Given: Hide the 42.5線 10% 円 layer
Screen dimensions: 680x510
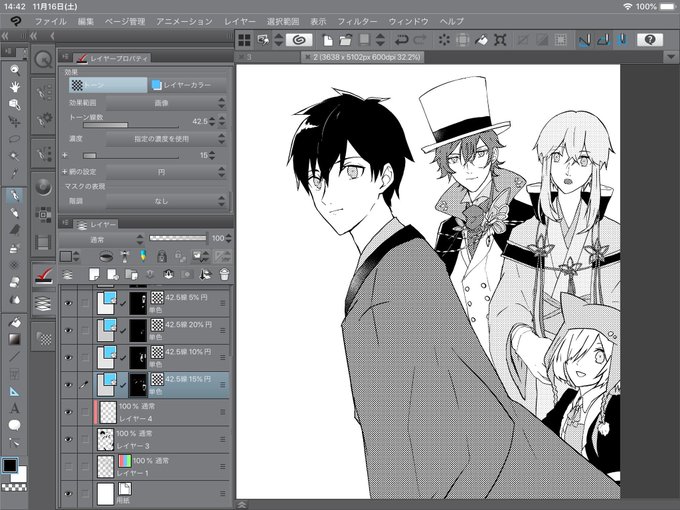Looking at the screenshot, I should [68, 358].
